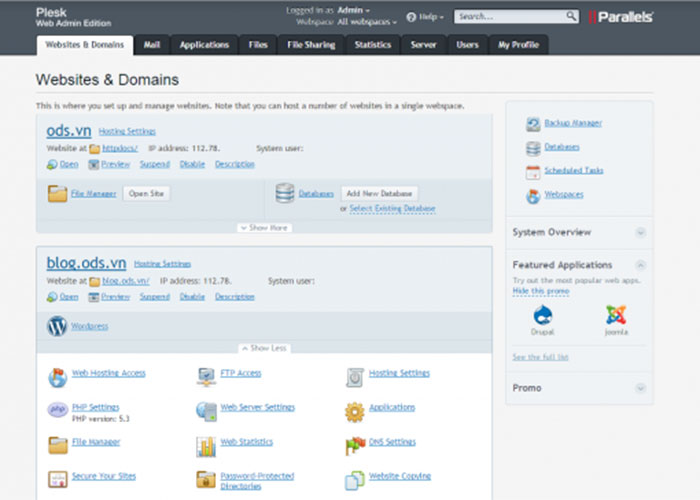Open the Drupal featured application icon
This screenshot has width=700, height=500.
coord(544,315)
